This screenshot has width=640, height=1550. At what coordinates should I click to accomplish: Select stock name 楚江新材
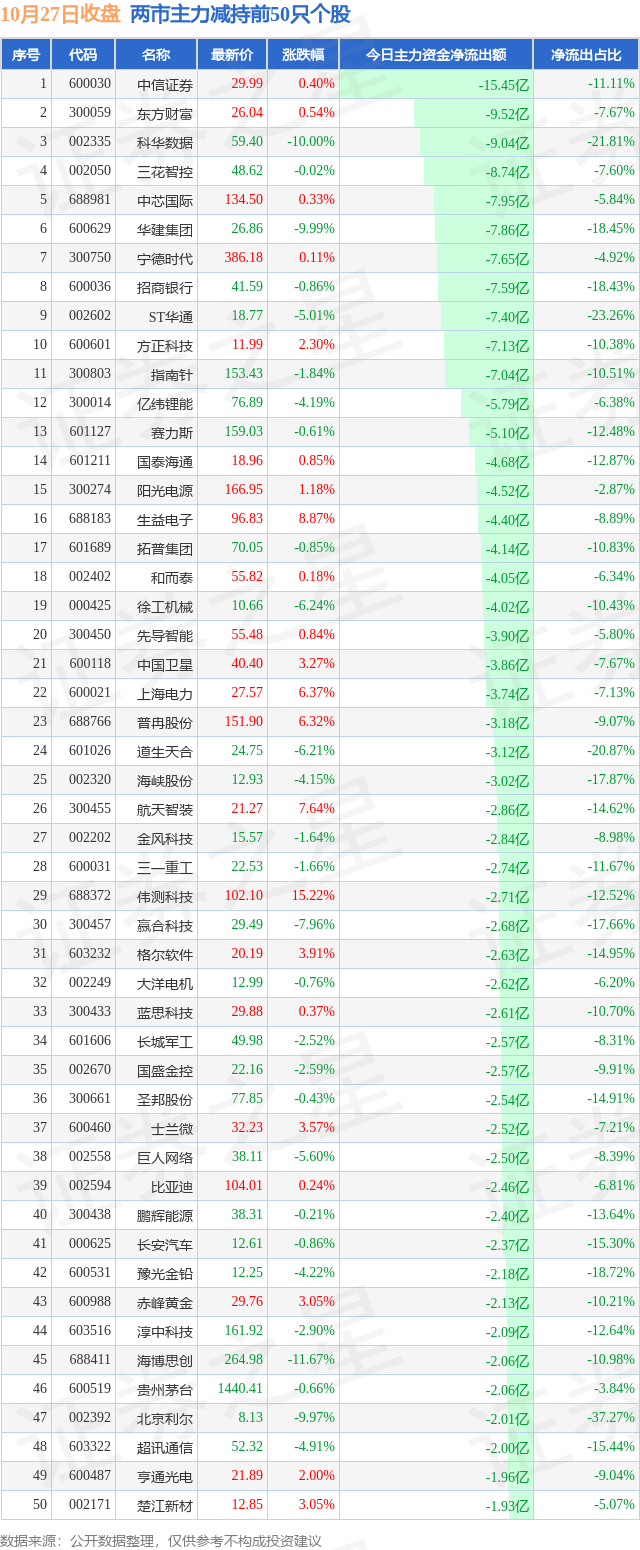(165, 1505)
